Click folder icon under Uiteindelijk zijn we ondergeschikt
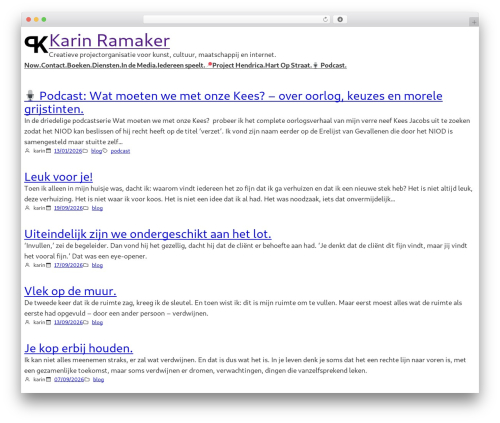The height and width of the screenshot is (423, 500). click(x=86, y=265)
